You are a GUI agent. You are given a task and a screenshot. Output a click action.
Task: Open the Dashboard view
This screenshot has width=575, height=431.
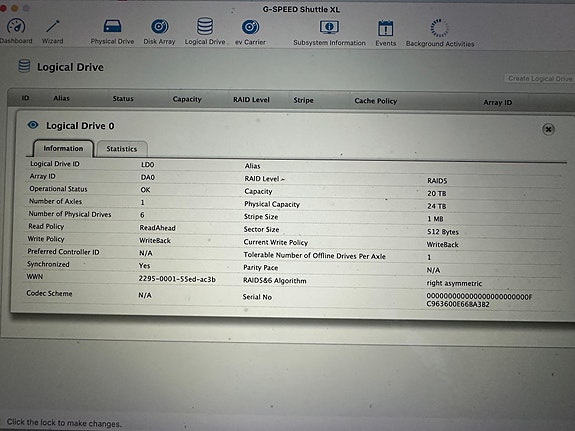coord(16,31)
